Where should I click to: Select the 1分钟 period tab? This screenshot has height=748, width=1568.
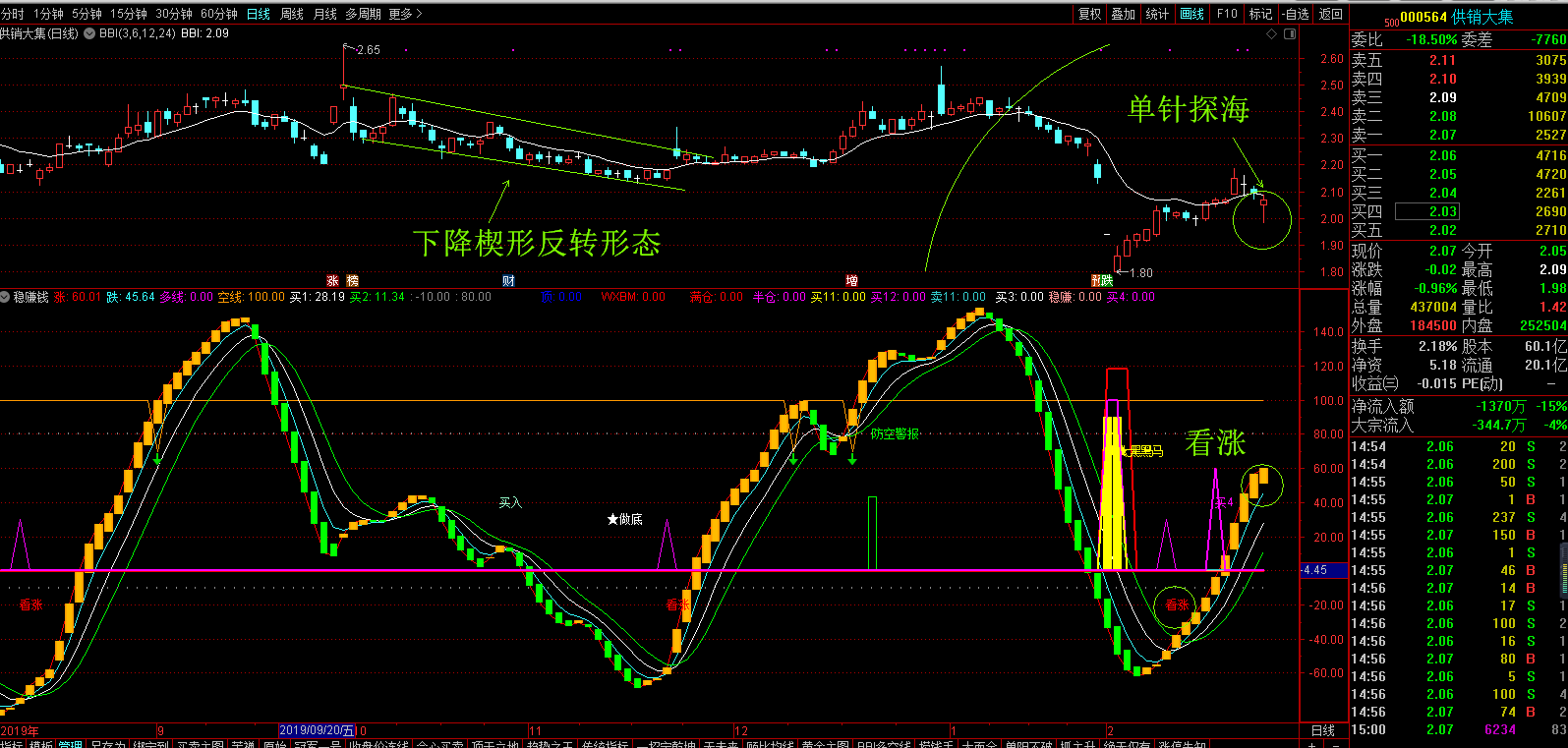point(48,14)
